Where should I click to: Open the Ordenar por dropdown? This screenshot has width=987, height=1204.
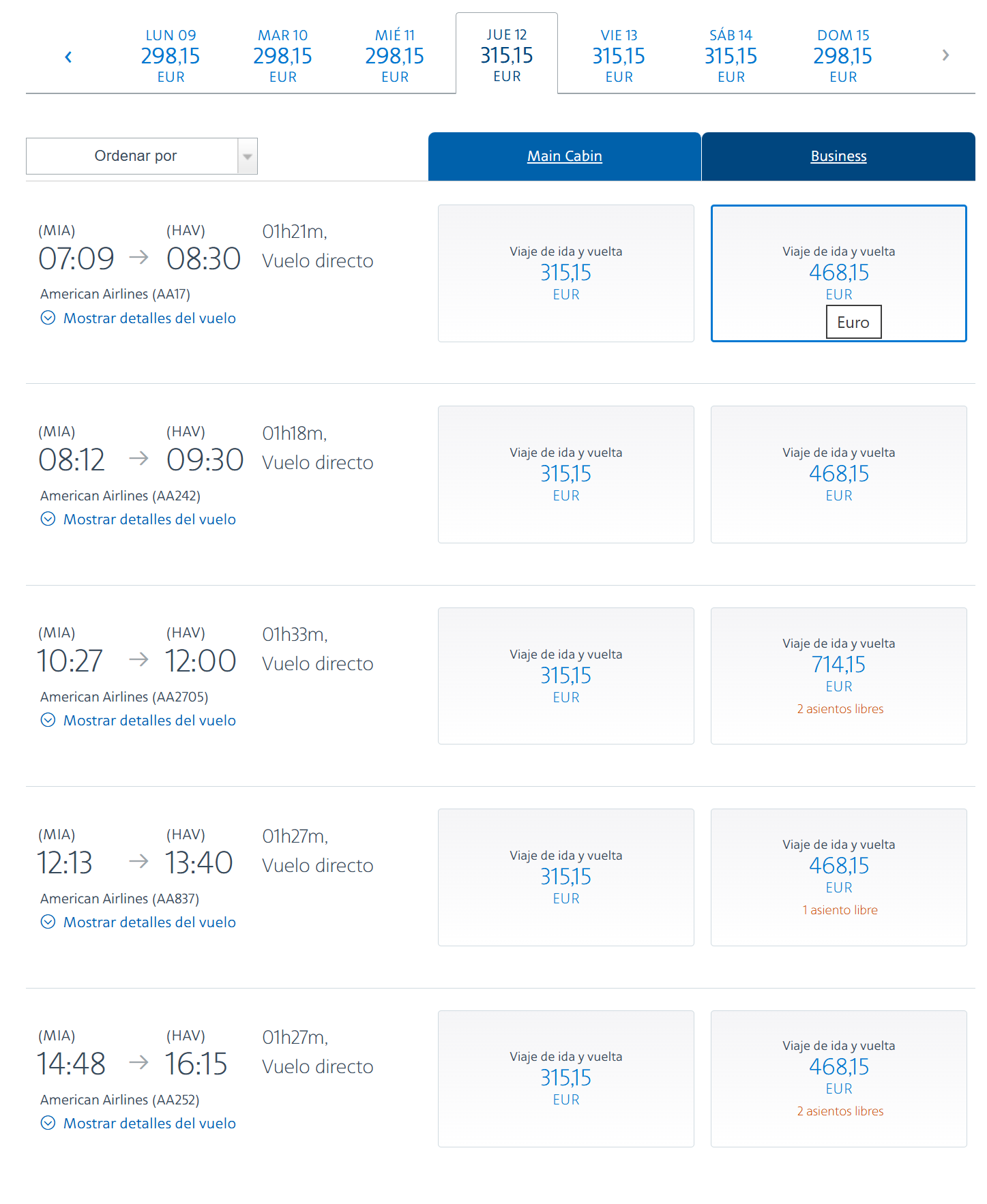click(142, 156)
